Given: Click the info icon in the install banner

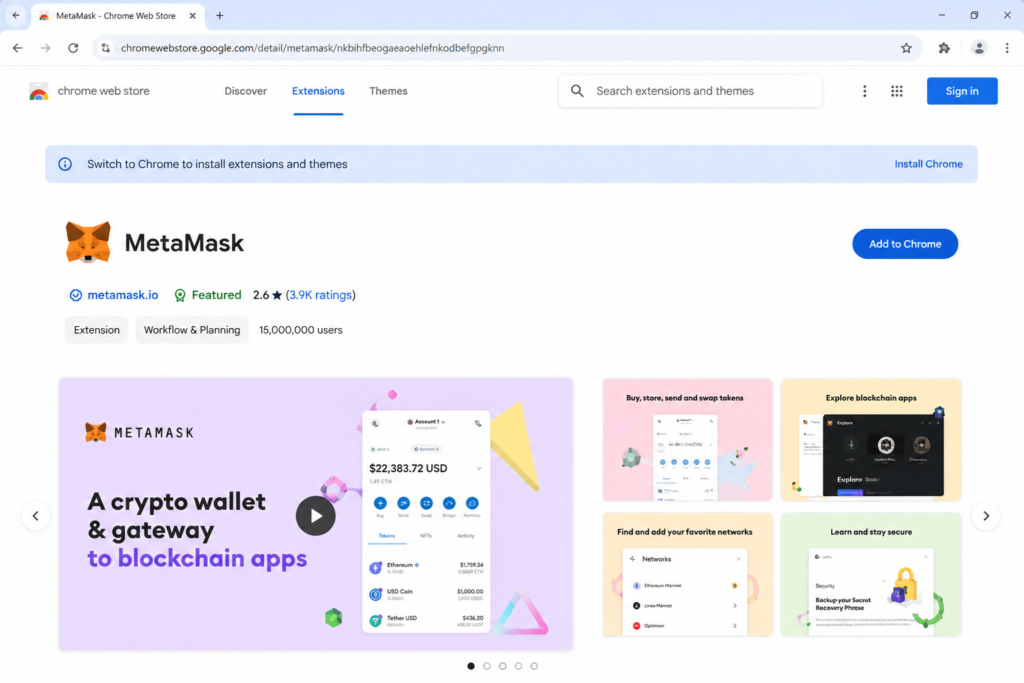Looking at the screenshot, I should coord(65,164).
